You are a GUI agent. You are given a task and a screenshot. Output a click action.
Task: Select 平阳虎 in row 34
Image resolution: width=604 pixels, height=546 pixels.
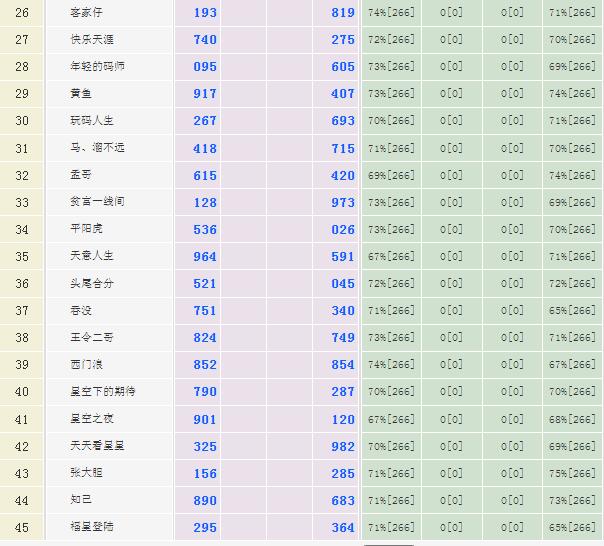pos(85,228)
